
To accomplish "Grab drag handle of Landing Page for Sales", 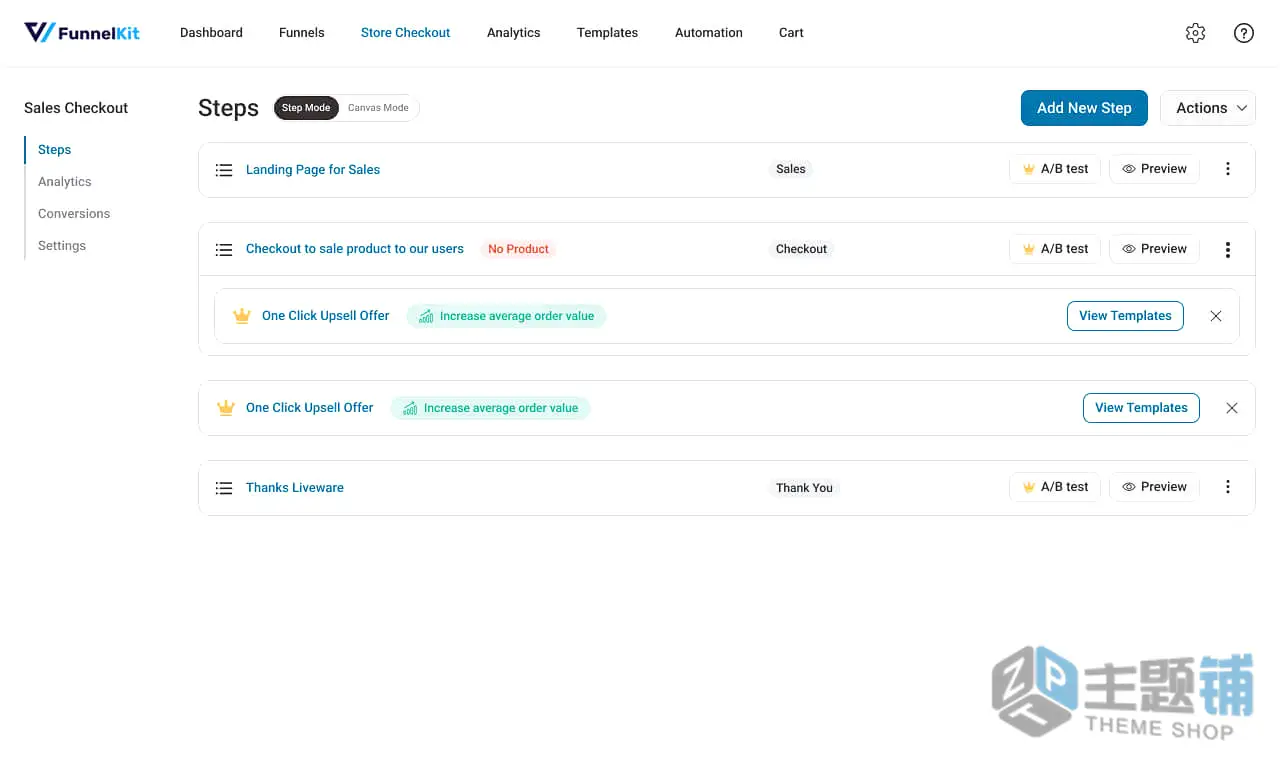I will click(x=224, y=170).
